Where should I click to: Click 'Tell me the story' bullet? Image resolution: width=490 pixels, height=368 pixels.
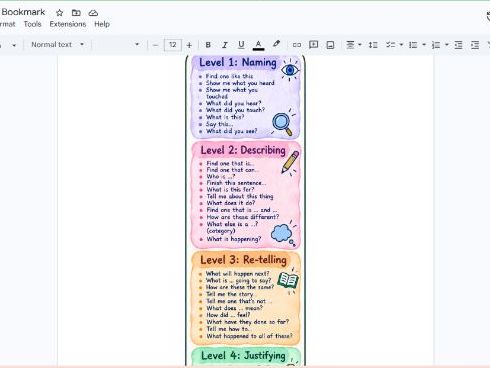(230, 294)
